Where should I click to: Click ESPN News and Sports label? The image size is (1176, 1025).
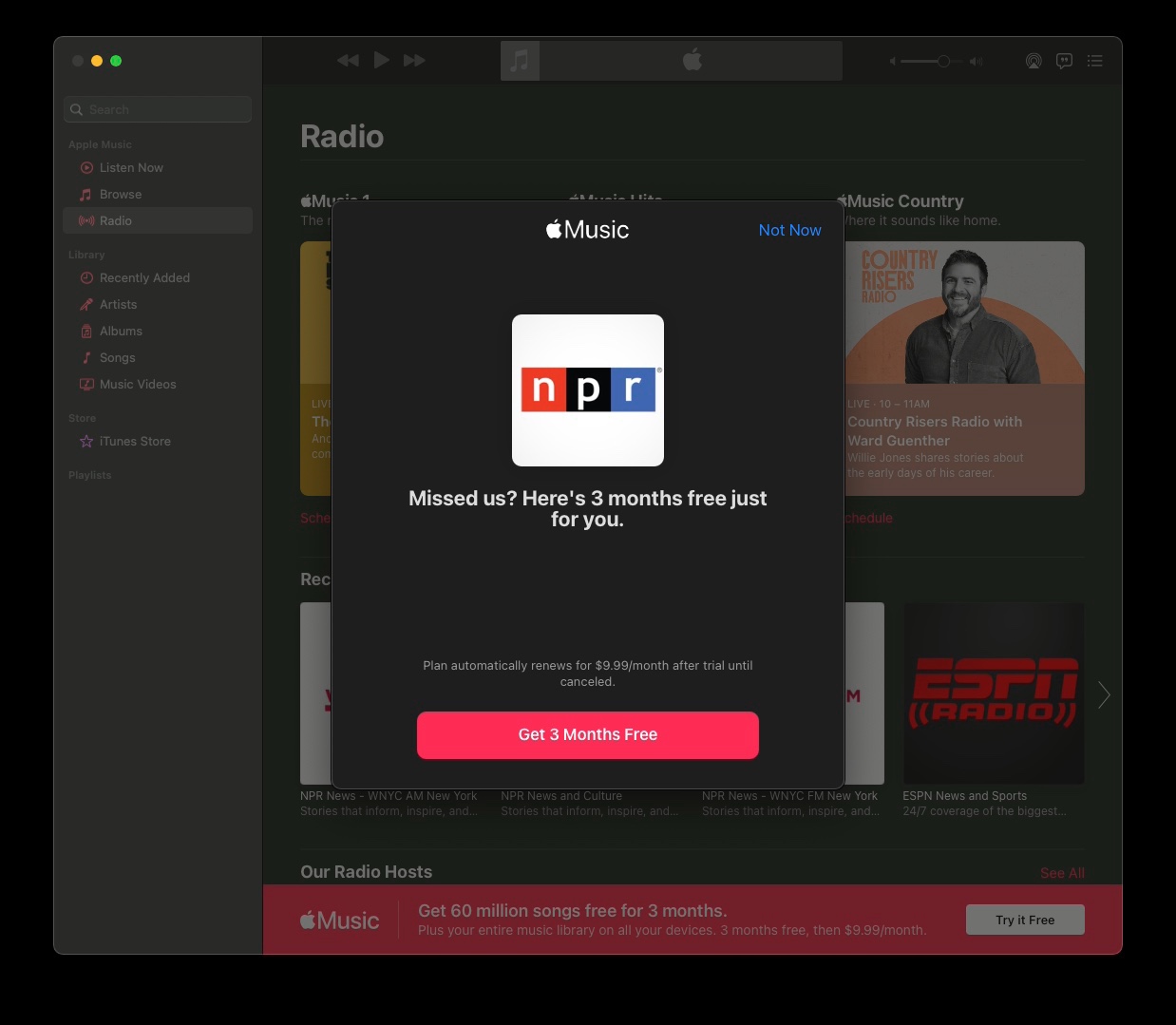(964, 796)
